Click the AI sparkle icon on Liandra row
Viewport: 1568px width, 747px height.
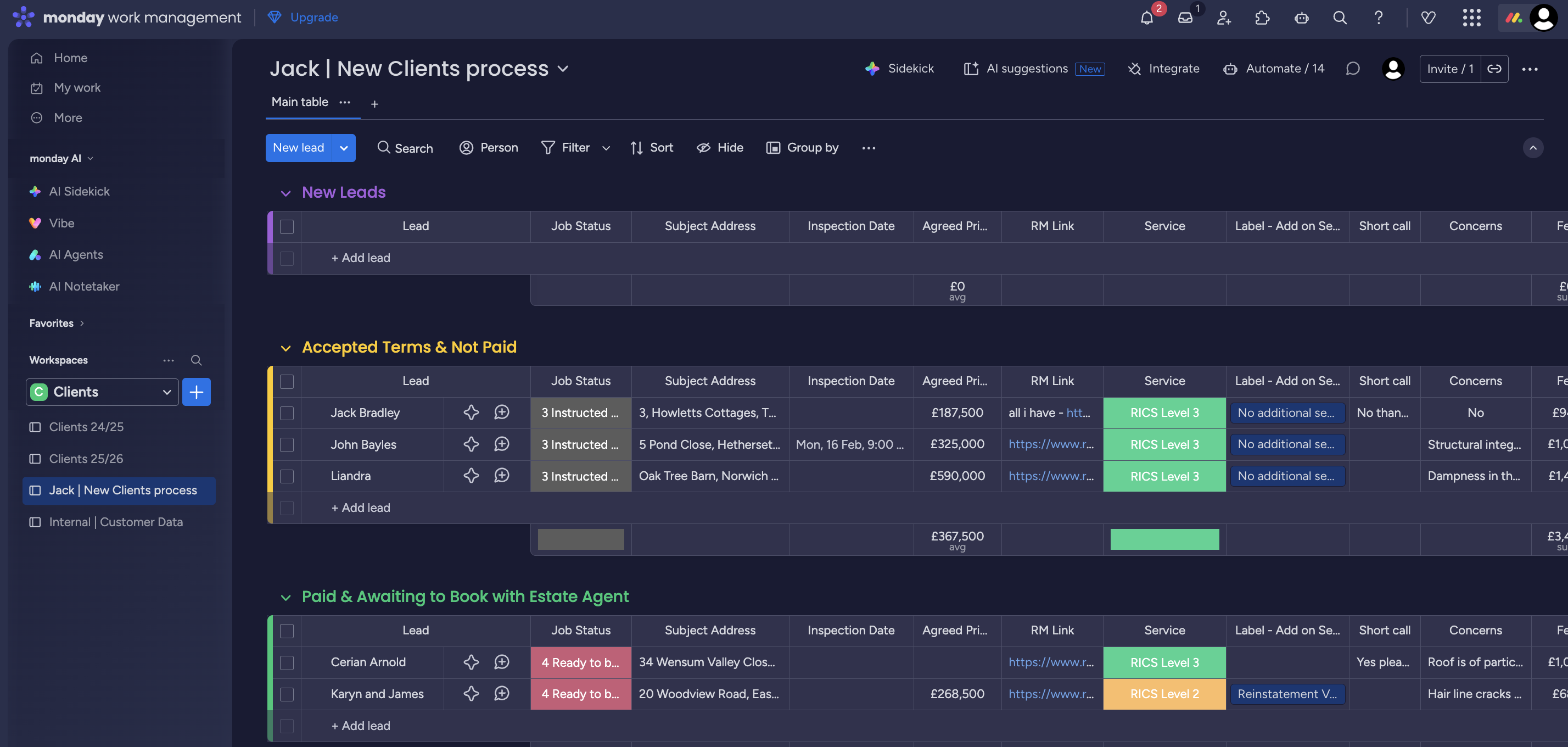point(471,476)
